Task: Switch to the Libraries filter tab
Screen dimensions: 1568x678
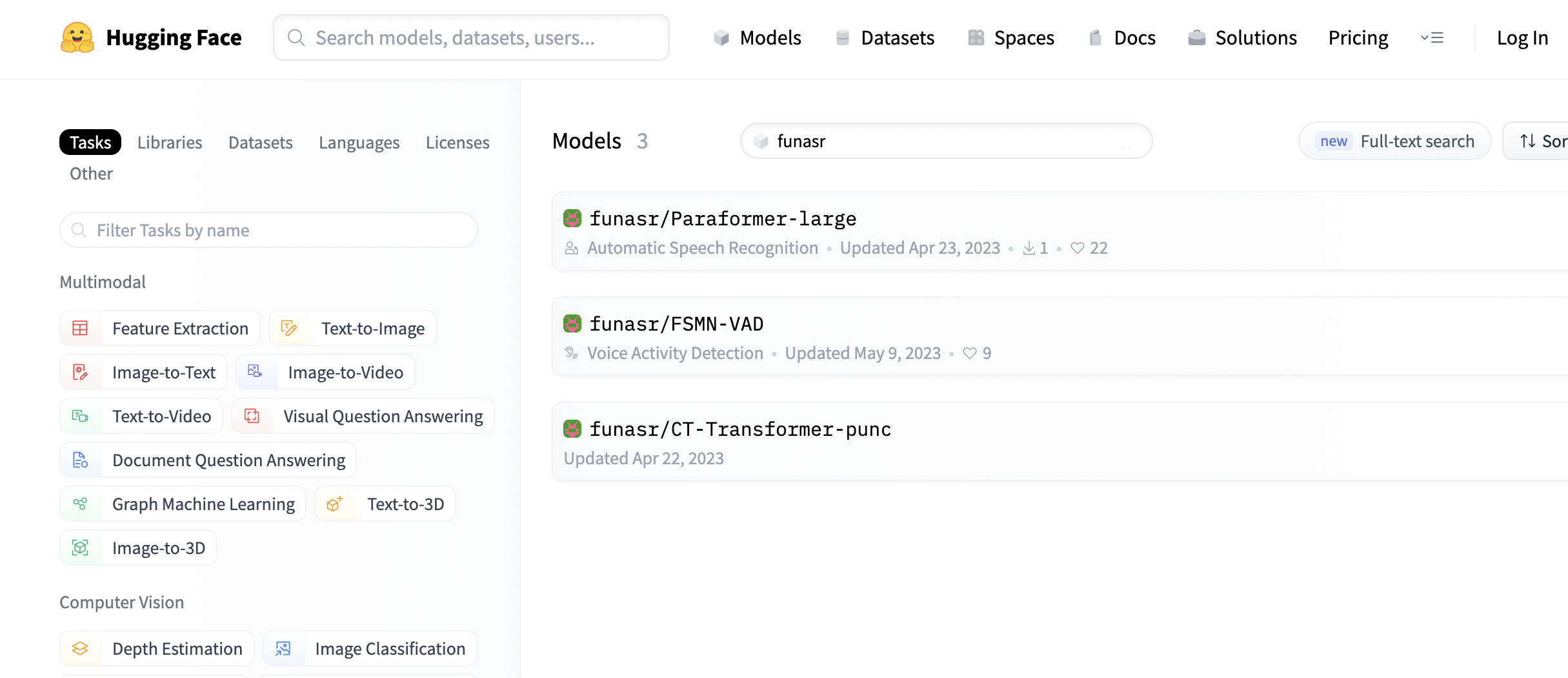Action: pyautogui.click(x=170, y=142)
